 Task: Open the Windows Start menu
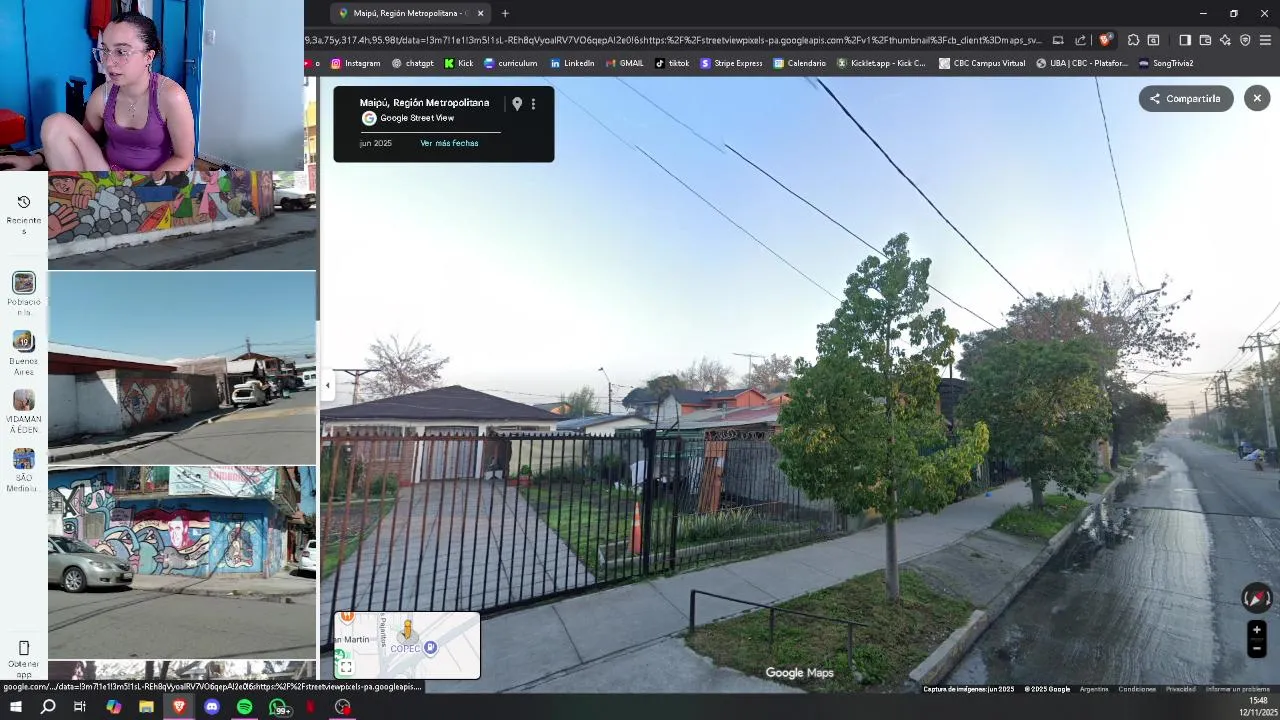click(x=15, y=707)
